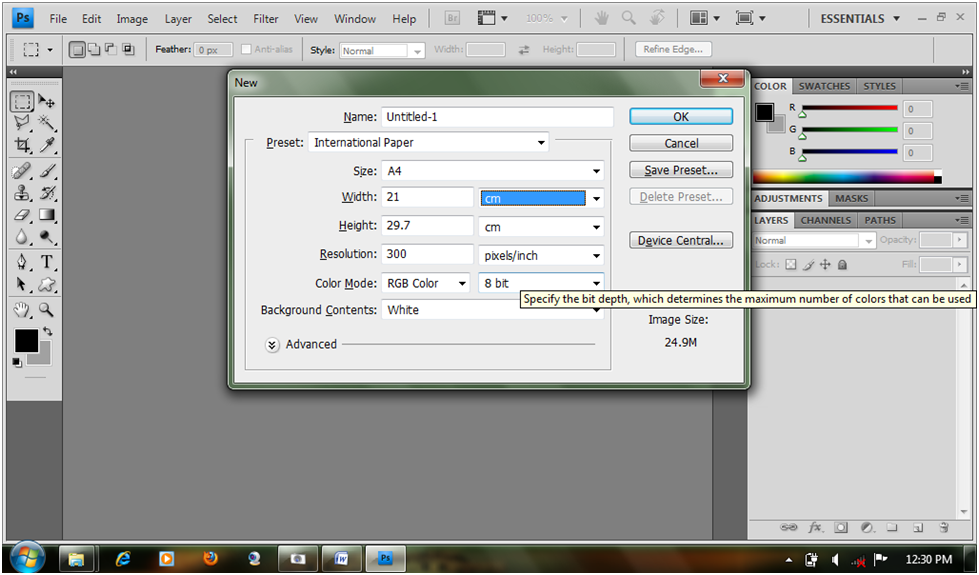Expand the Advanced section

coord(272,345)
